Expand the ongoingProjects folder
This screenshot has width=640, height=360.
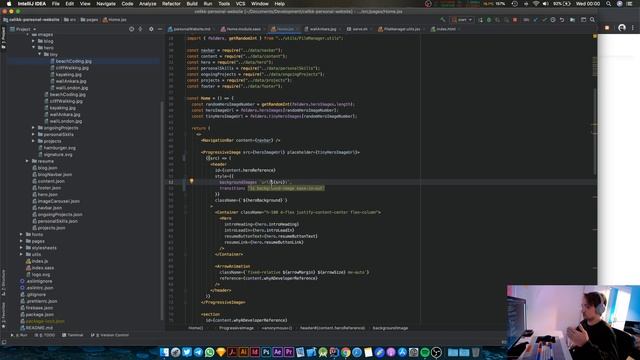pos(33,128)
